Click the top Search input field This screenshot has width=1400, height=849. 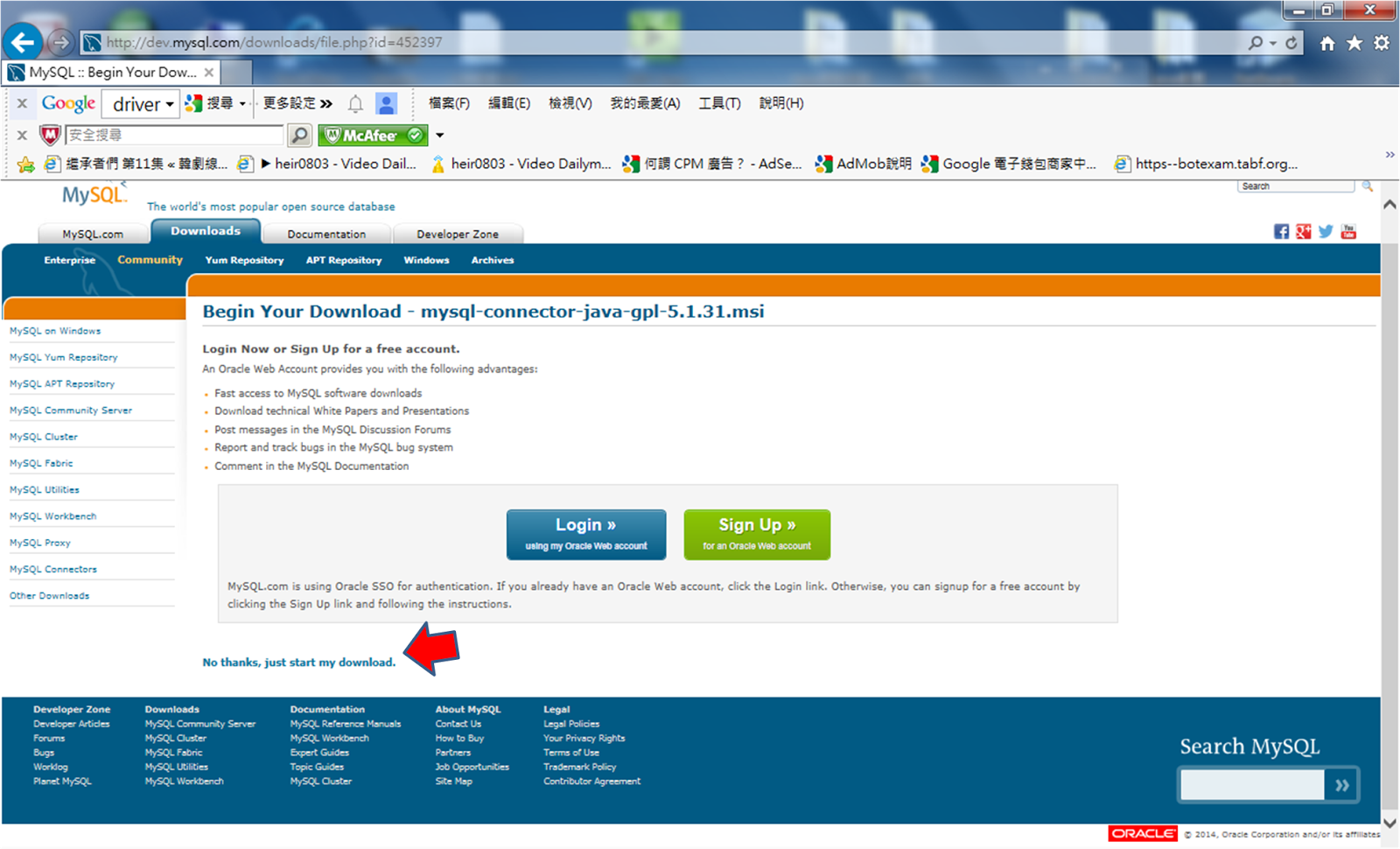click(1296, 186)
